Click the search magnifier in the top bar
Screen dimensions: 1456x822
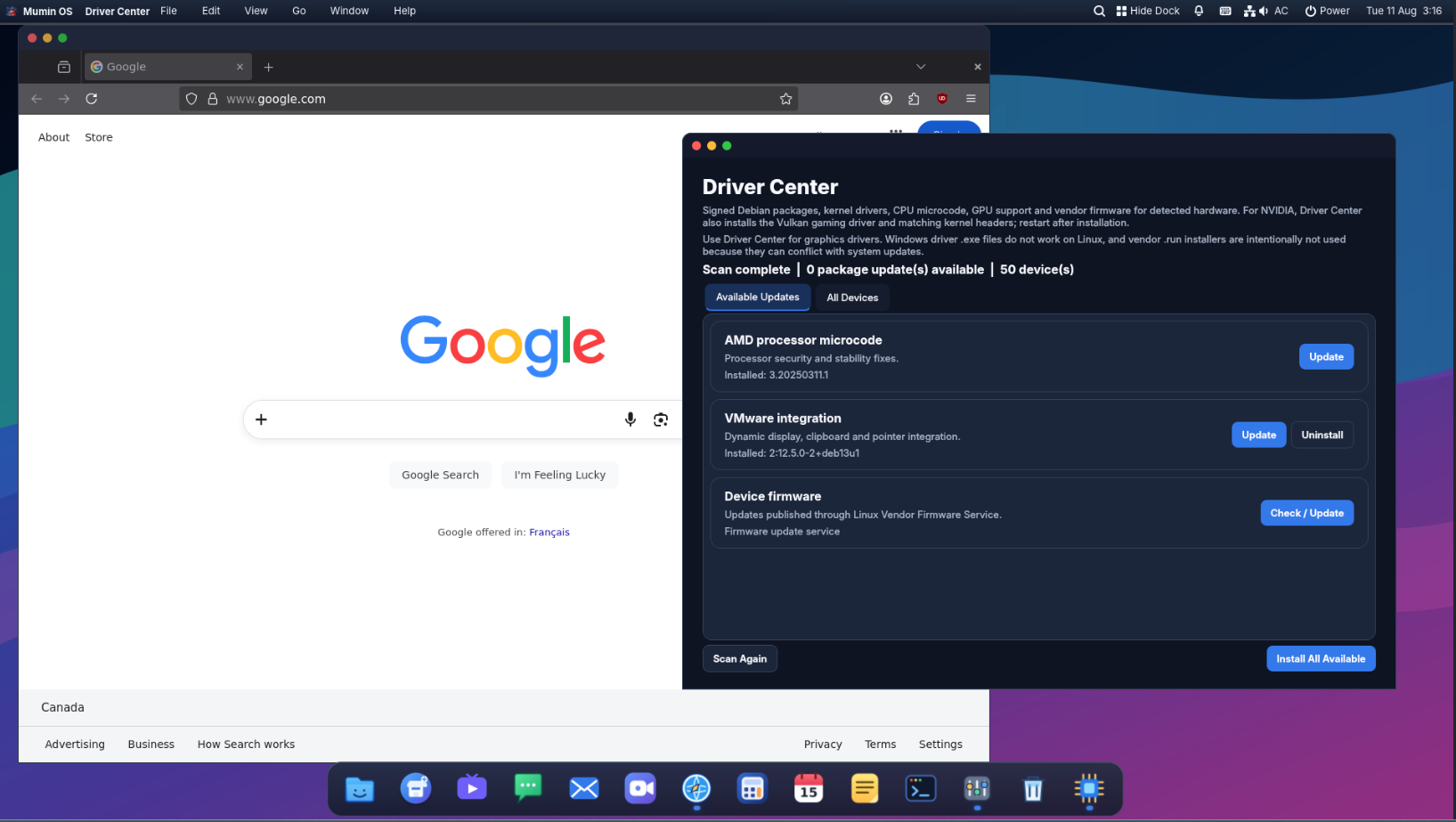(1100, 11)
